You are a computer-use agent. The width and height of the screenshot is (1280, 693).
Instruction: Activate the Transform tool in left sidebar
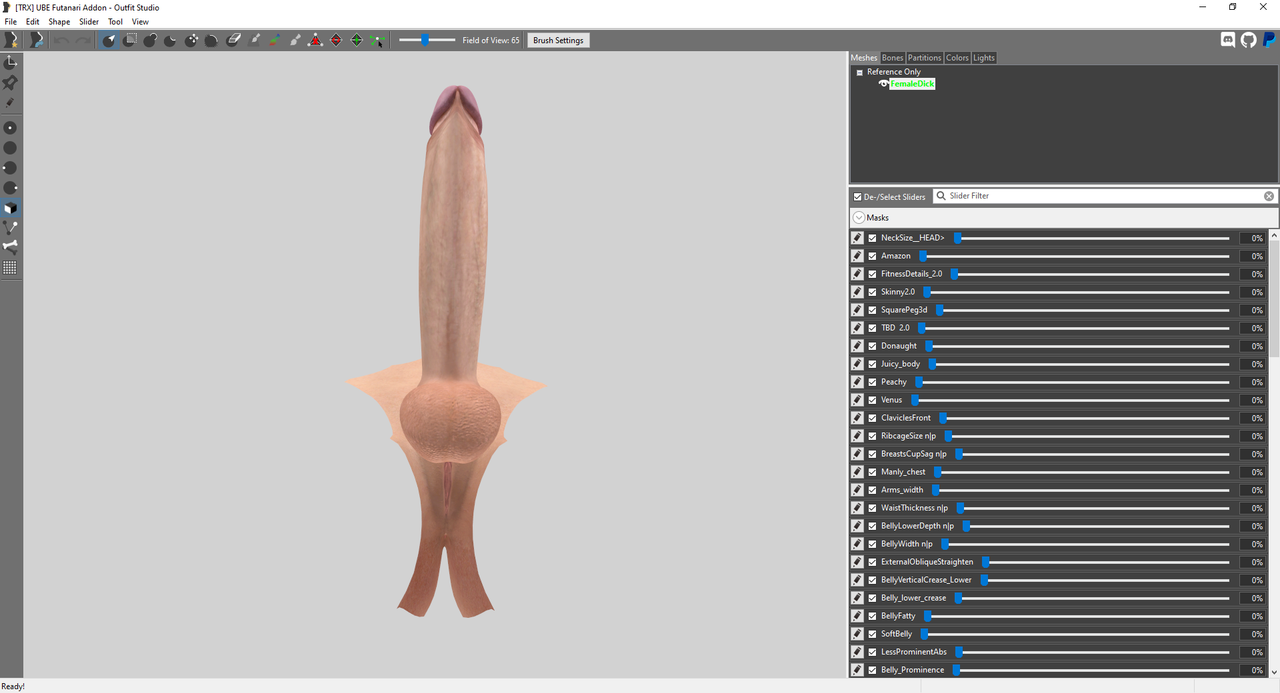click(10, 62)
